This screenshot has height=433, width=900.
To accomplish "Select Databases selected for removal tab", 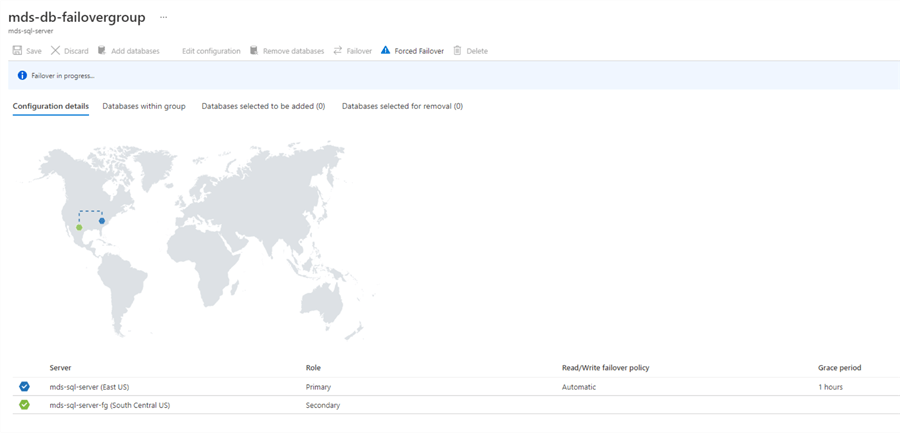I will (402, 106).
